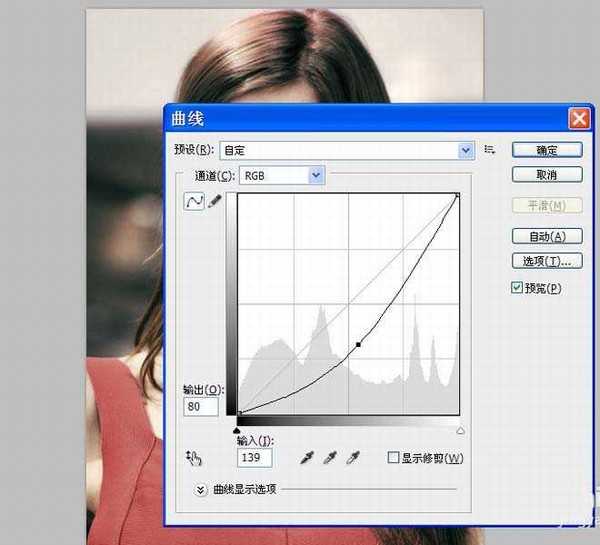Enable the 显示修剪 checkbox

coord(393,458)
